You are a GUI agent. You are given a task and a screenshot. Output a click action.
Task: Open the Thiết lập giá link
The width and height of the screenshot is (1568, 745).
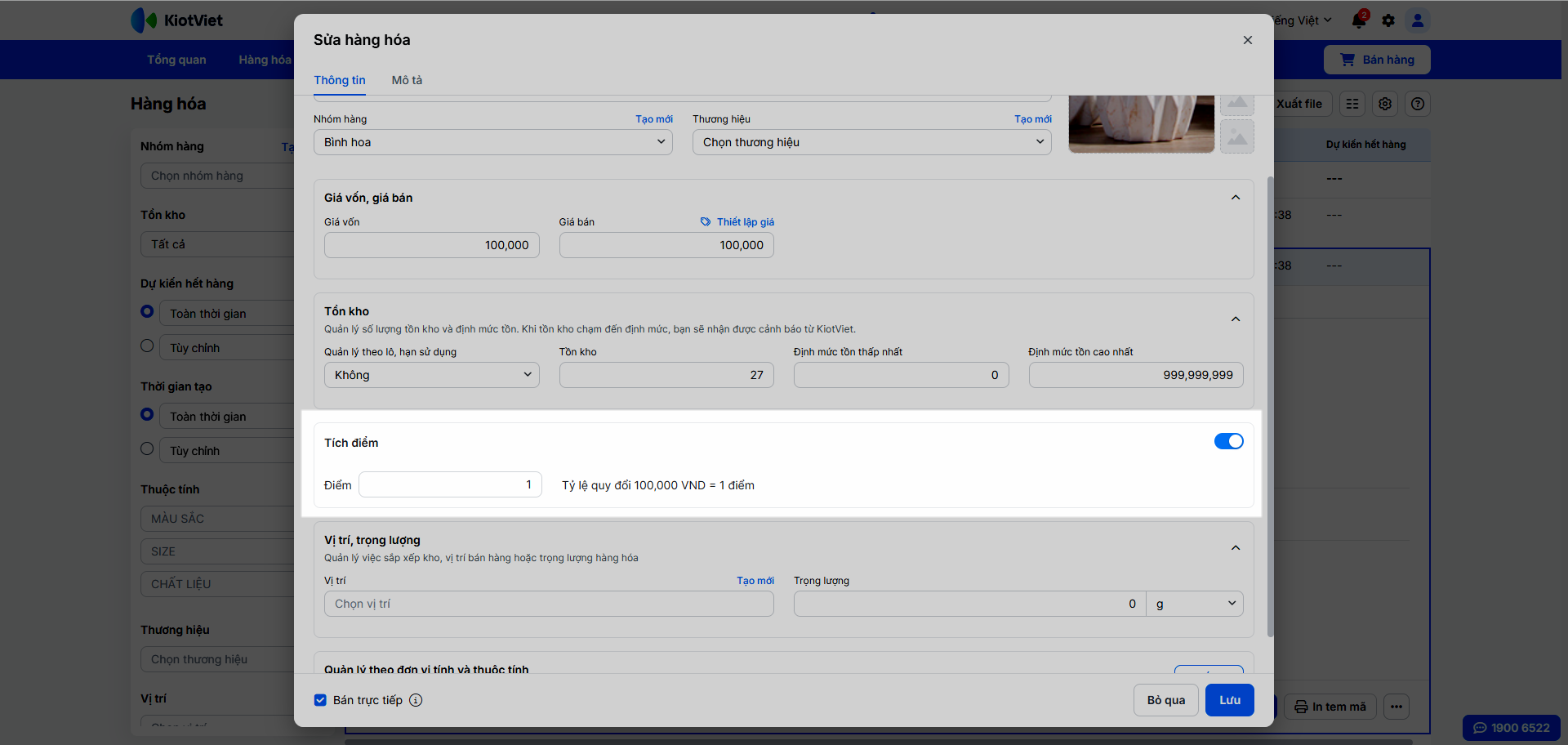[745, 222]
